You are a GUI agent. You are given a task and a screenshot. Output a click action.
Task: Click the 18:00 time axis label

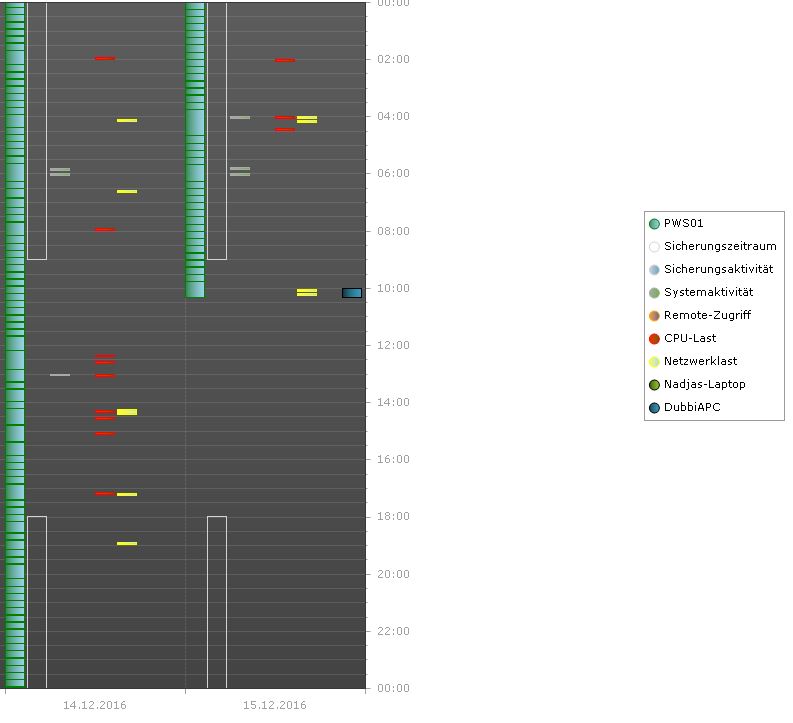pos(393,516)
